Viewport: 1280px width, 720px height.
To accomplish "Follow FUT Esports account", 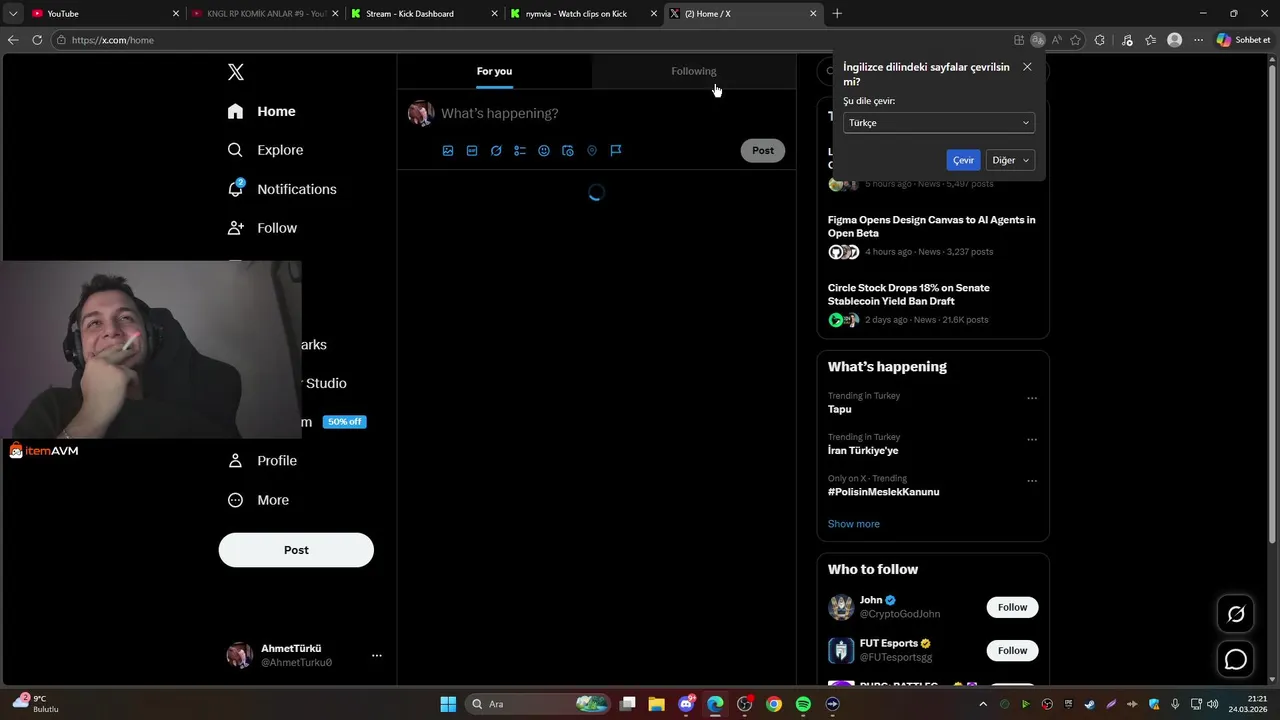I will coord(1012,651).
